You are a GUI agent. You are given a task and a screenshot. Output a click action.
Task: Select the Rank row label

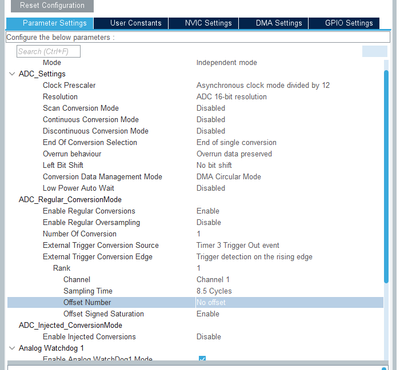(x=62, y=268)
